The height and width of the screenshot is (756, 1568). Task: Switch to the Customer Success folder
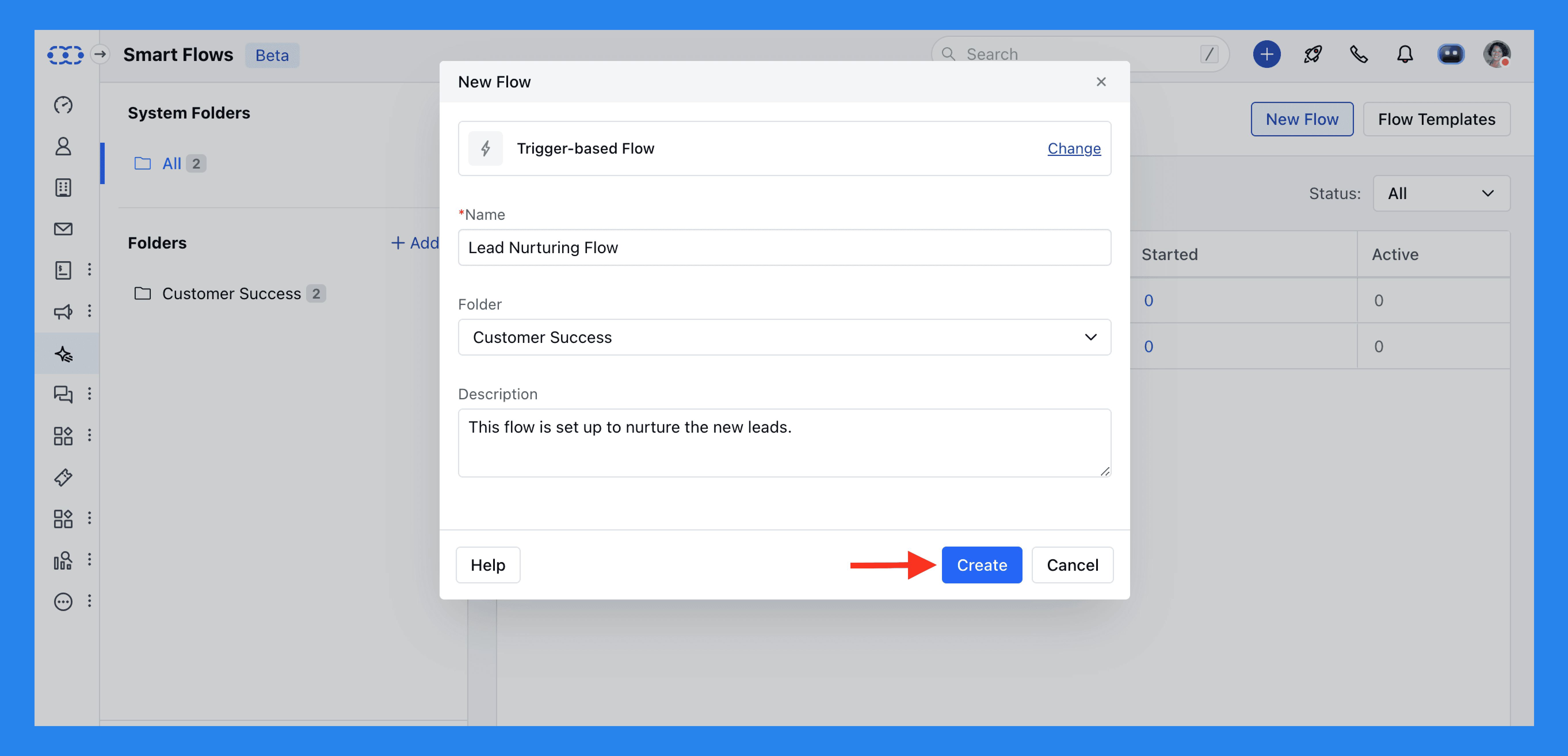click(x=232, y=293)
